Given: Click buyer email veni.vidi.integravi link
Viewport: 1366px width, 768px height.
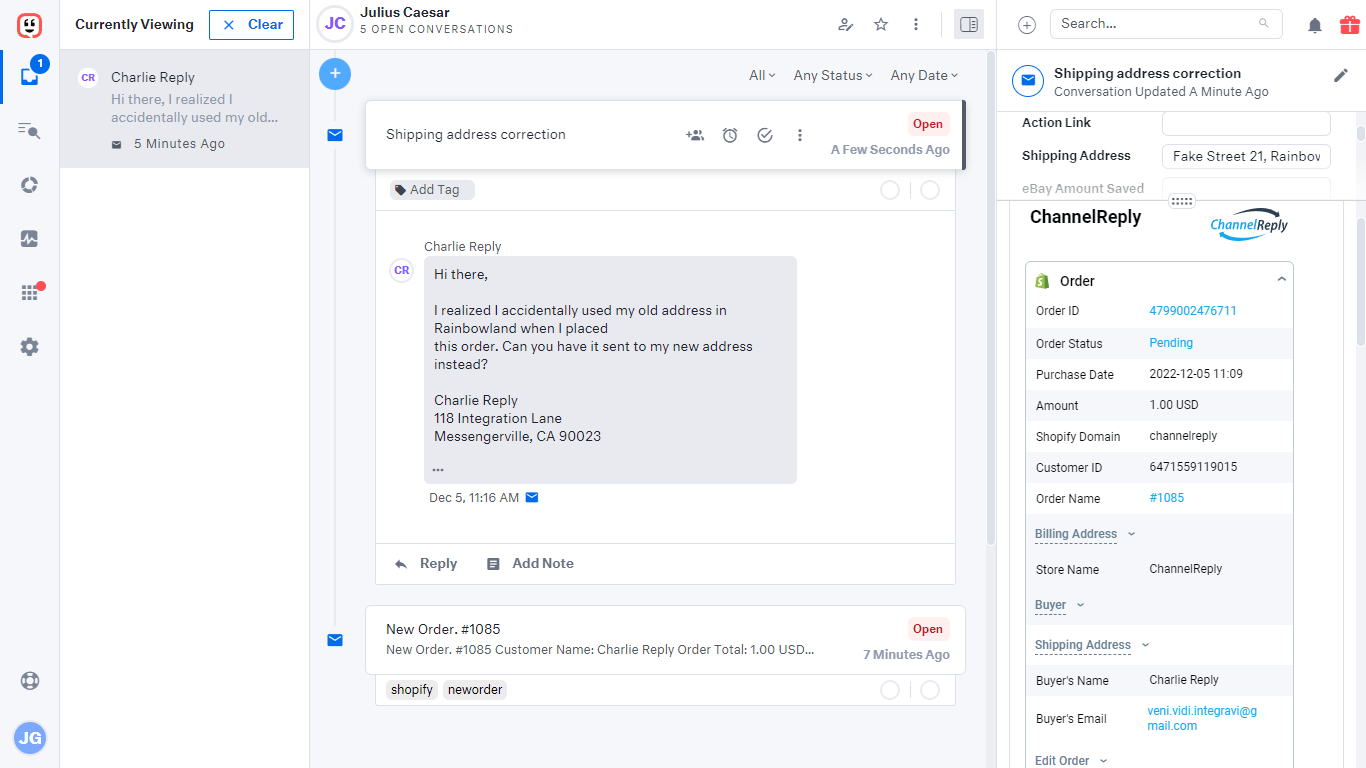Looking at the screenshot, I should [x=1202, y=719].
